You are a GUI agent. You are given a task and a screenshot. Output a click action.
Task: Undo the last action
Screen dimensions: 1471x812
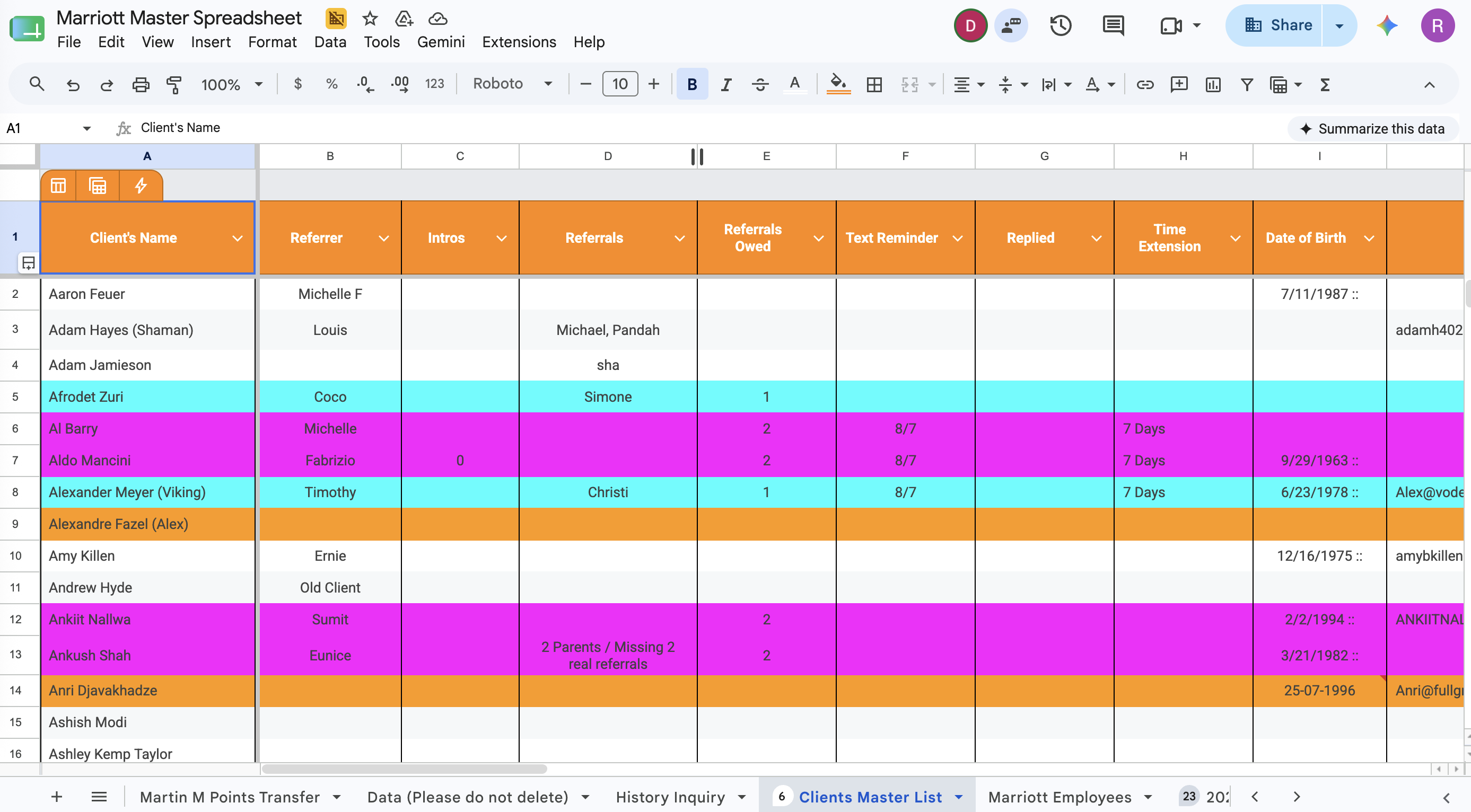click(73, 84)
